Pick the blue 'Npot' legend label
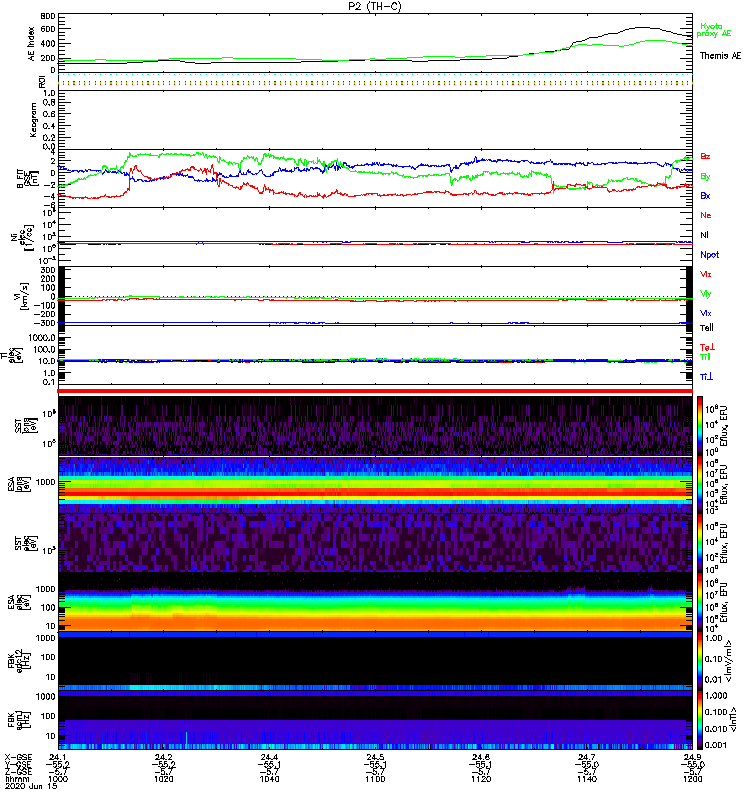This screenshot has height=800, width=750. [709, 255]
